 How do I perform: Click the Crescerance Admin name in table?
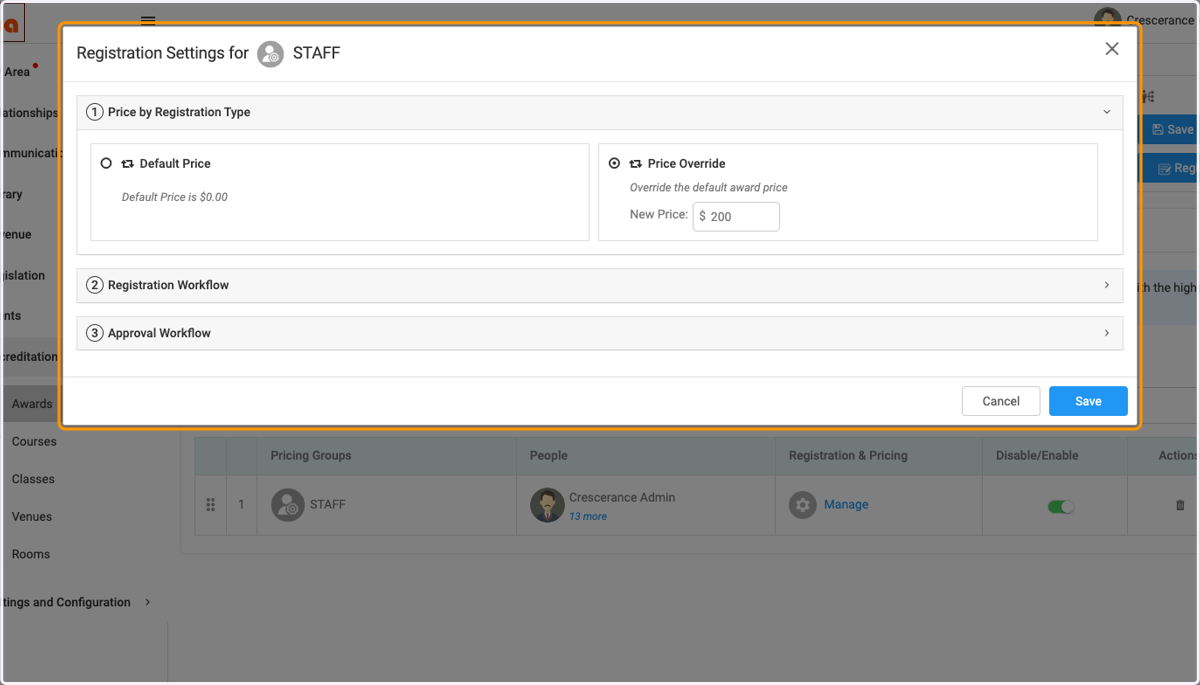[x=622, y=497]
